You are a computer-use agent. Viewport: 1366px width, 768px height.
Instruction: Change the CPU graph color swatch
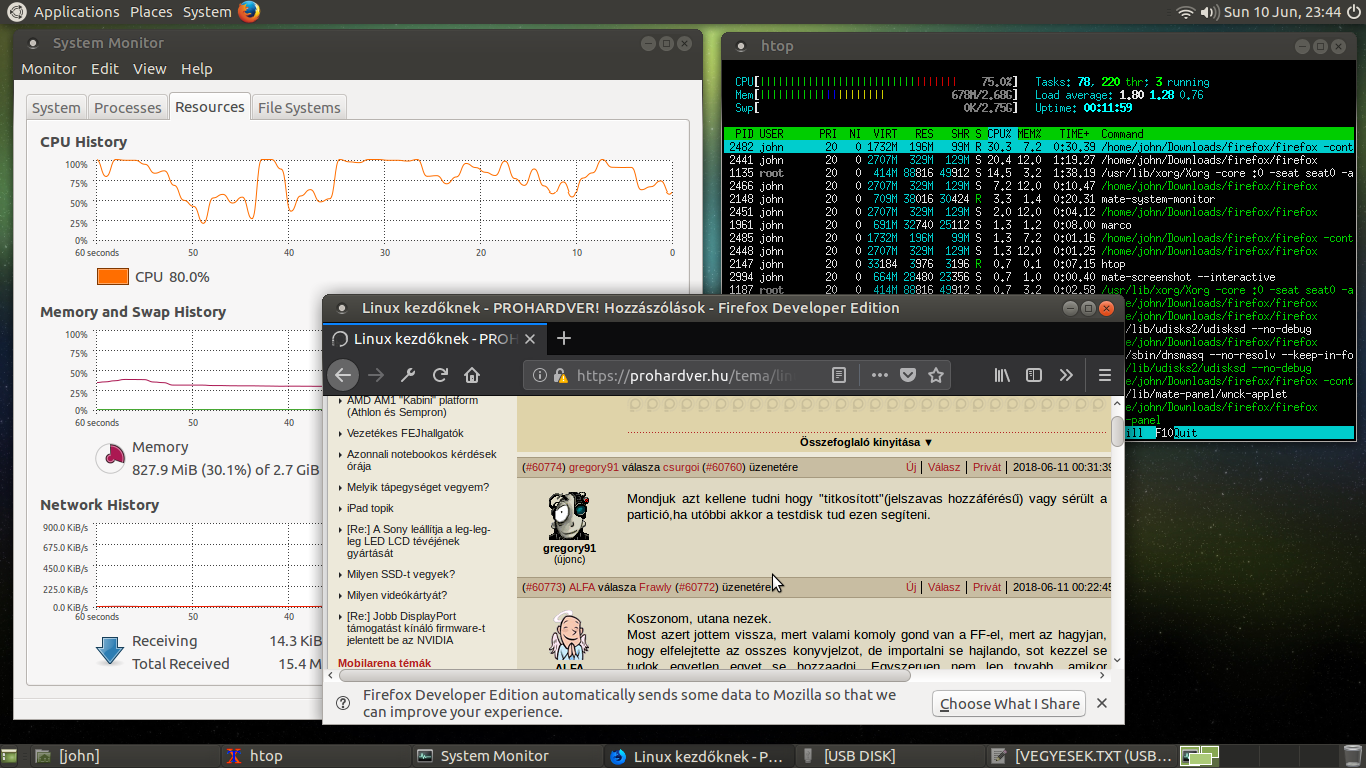(x=113, y=277)
